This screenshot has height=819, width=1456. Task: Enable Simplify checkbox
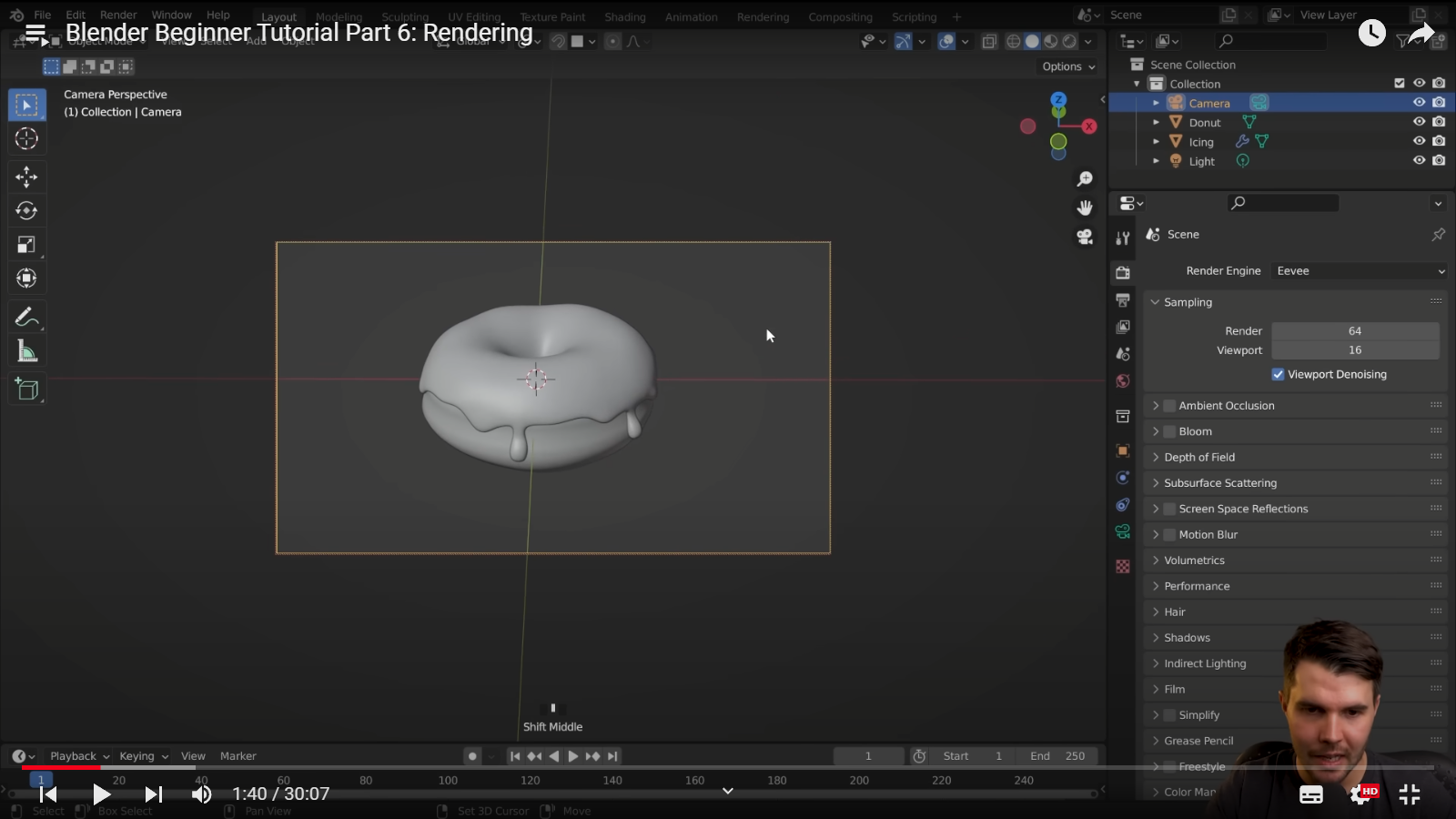[1169, 715]
